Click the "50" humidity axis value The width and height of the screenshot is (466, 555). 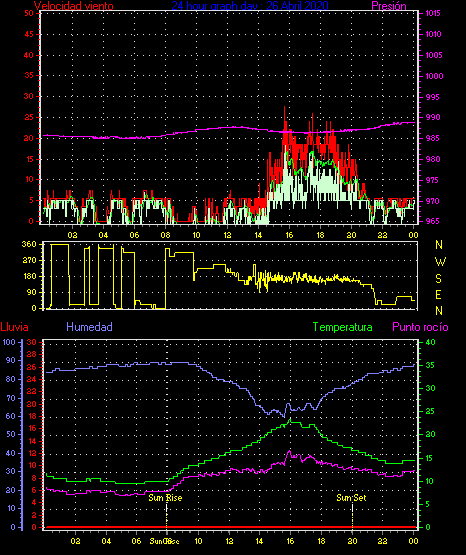(x=11, y=434)
